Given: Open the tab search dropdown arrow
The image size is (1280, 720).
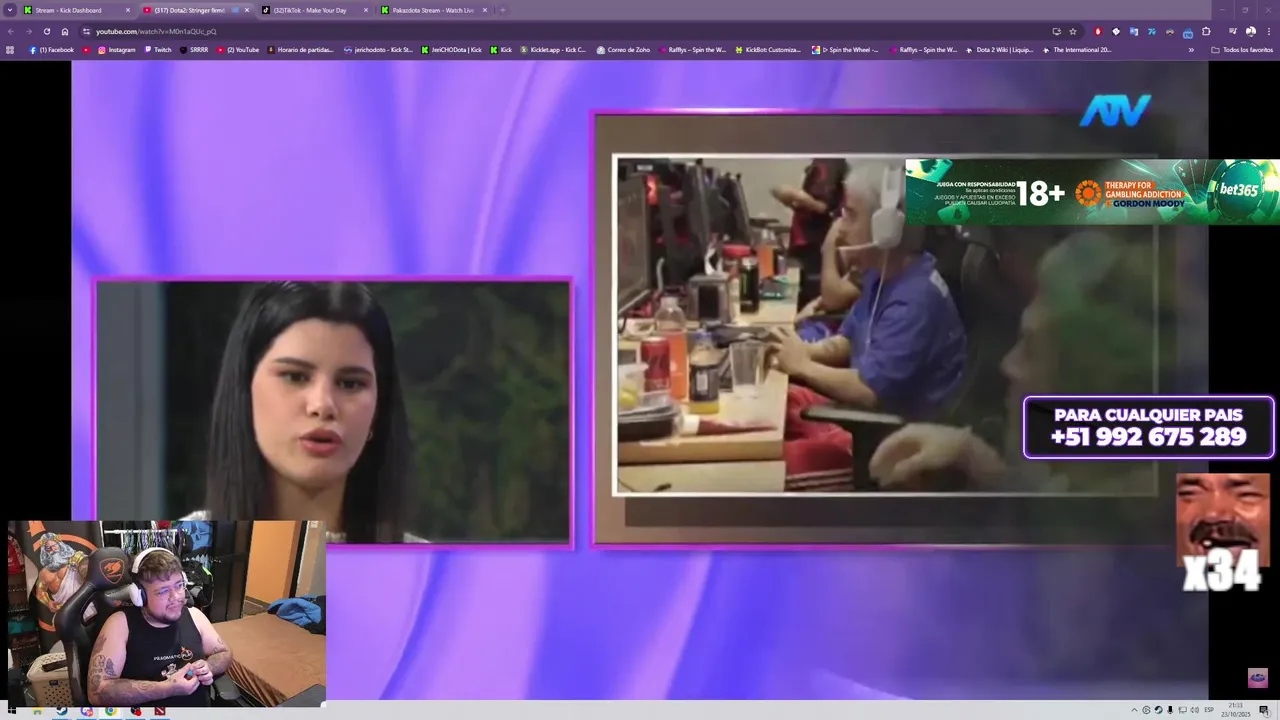Looking at the screenshot, I should 10,10.
